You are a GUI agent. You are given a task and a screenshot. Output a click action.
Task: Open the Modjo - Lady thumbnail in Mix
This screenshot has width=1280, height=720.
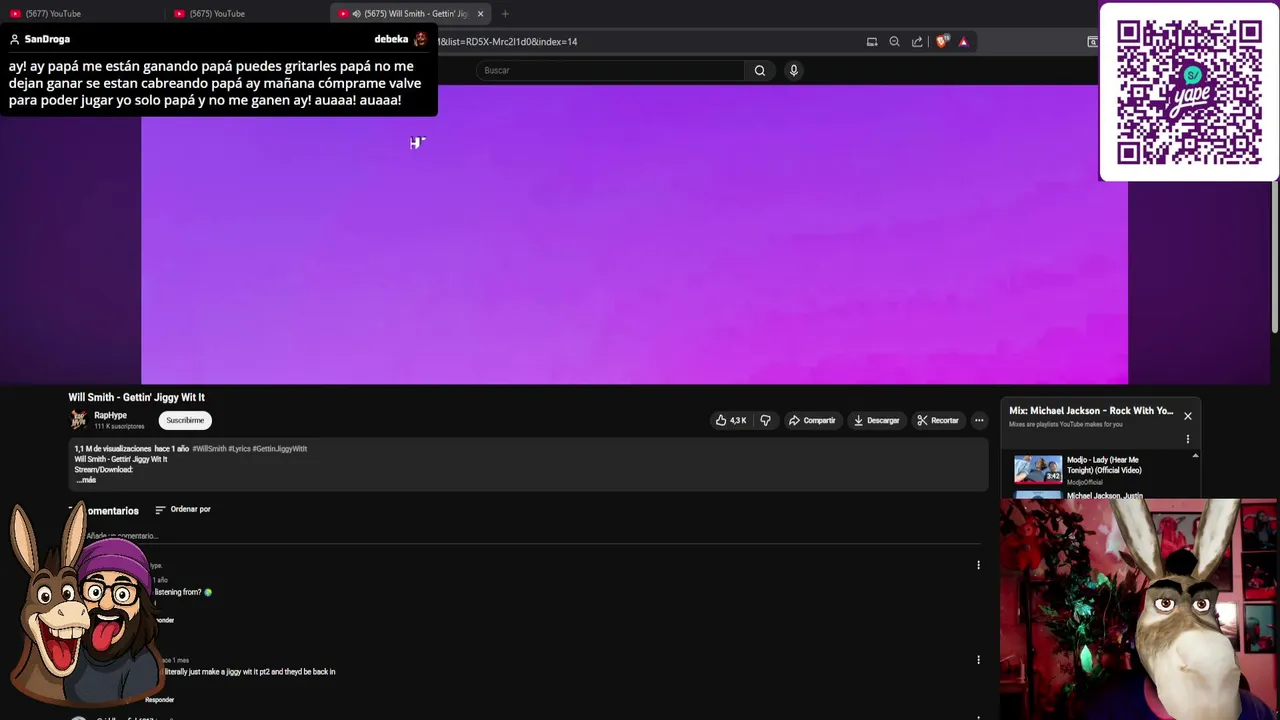click(1038, 469)
